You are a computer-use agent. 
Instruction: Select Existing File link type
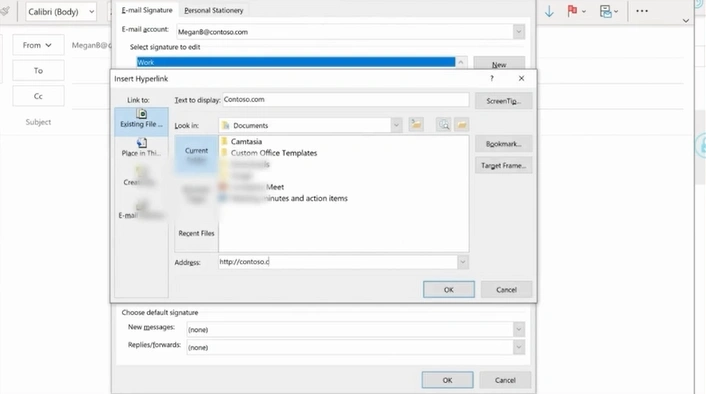pyautogui.click(x=141, y=121)
